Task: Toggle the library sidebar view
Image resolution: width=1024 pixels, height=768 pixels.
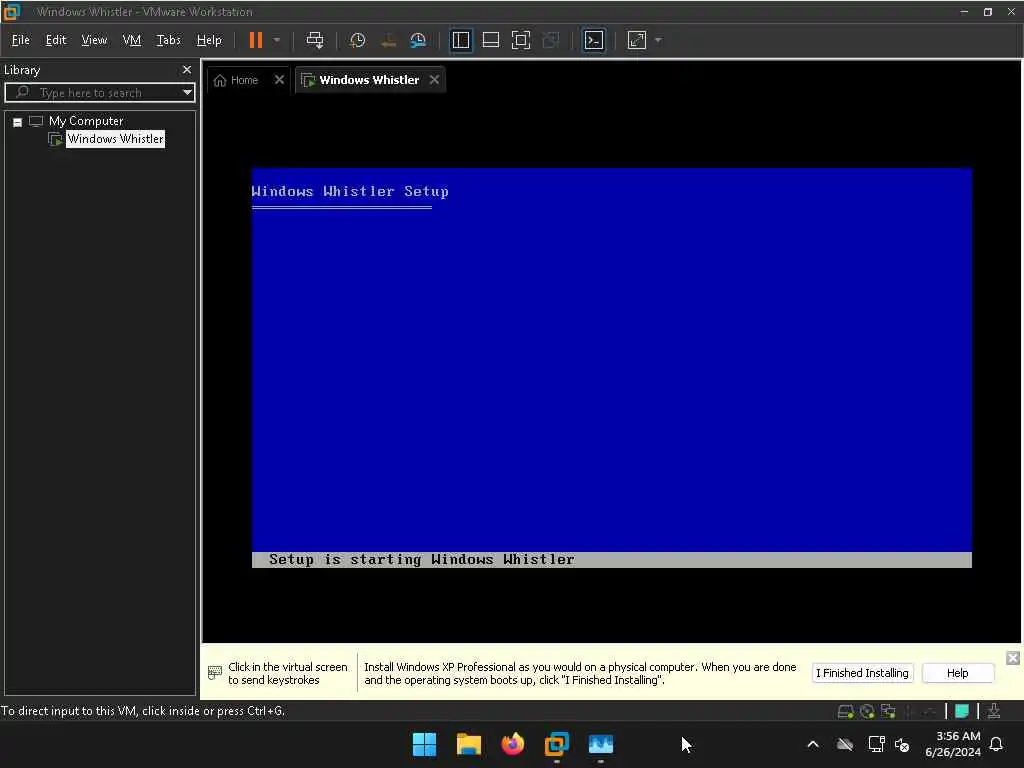Action: [x=461, y=40]
